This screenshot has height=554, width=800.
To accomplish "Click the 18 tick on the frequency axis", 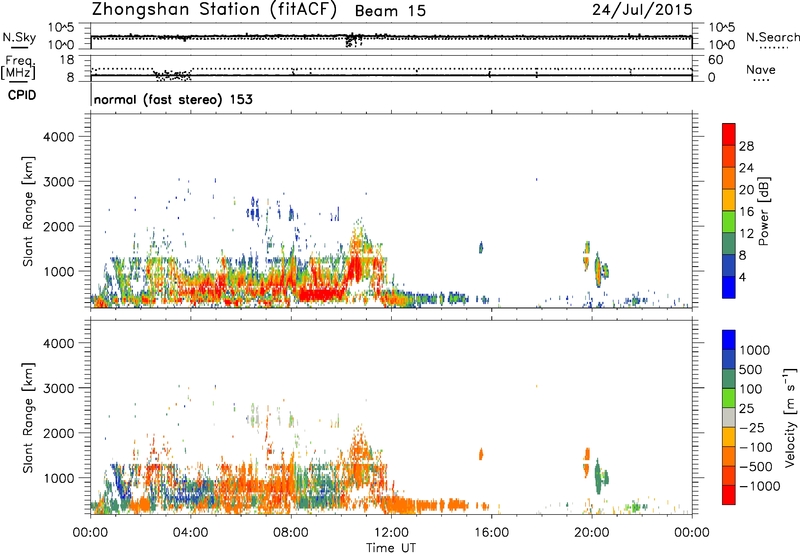I will pyautogui.click(x=67, y=60).
